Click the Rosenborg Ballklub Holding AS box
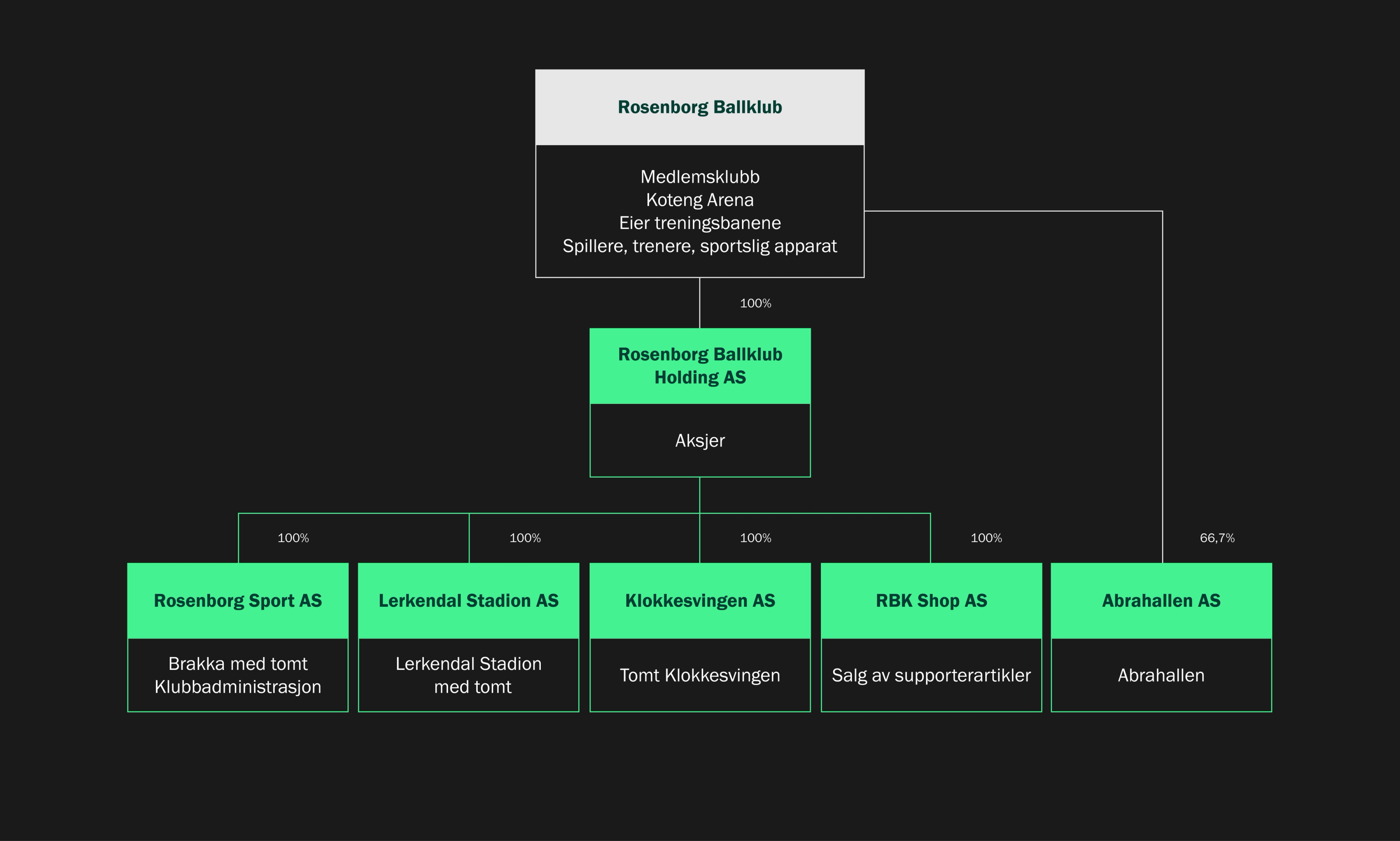 click(700, 365)
